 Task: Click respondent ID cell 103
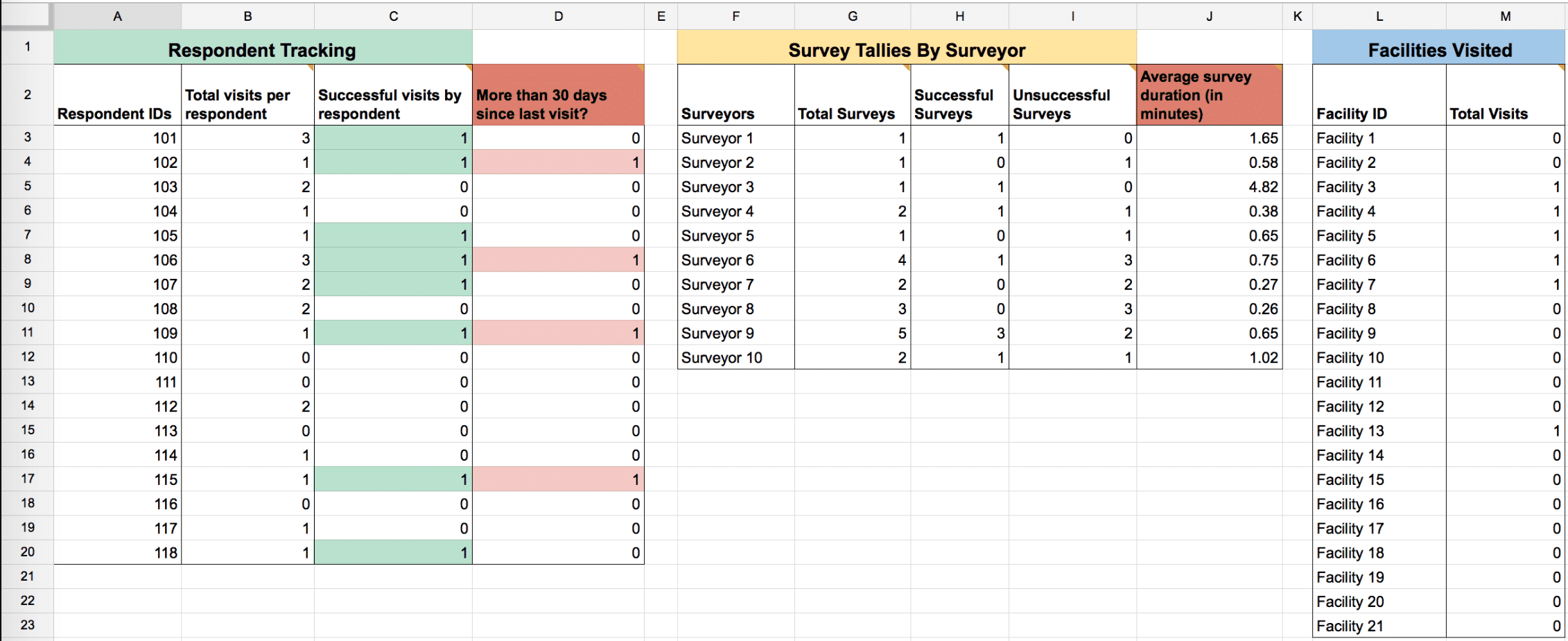117,187
